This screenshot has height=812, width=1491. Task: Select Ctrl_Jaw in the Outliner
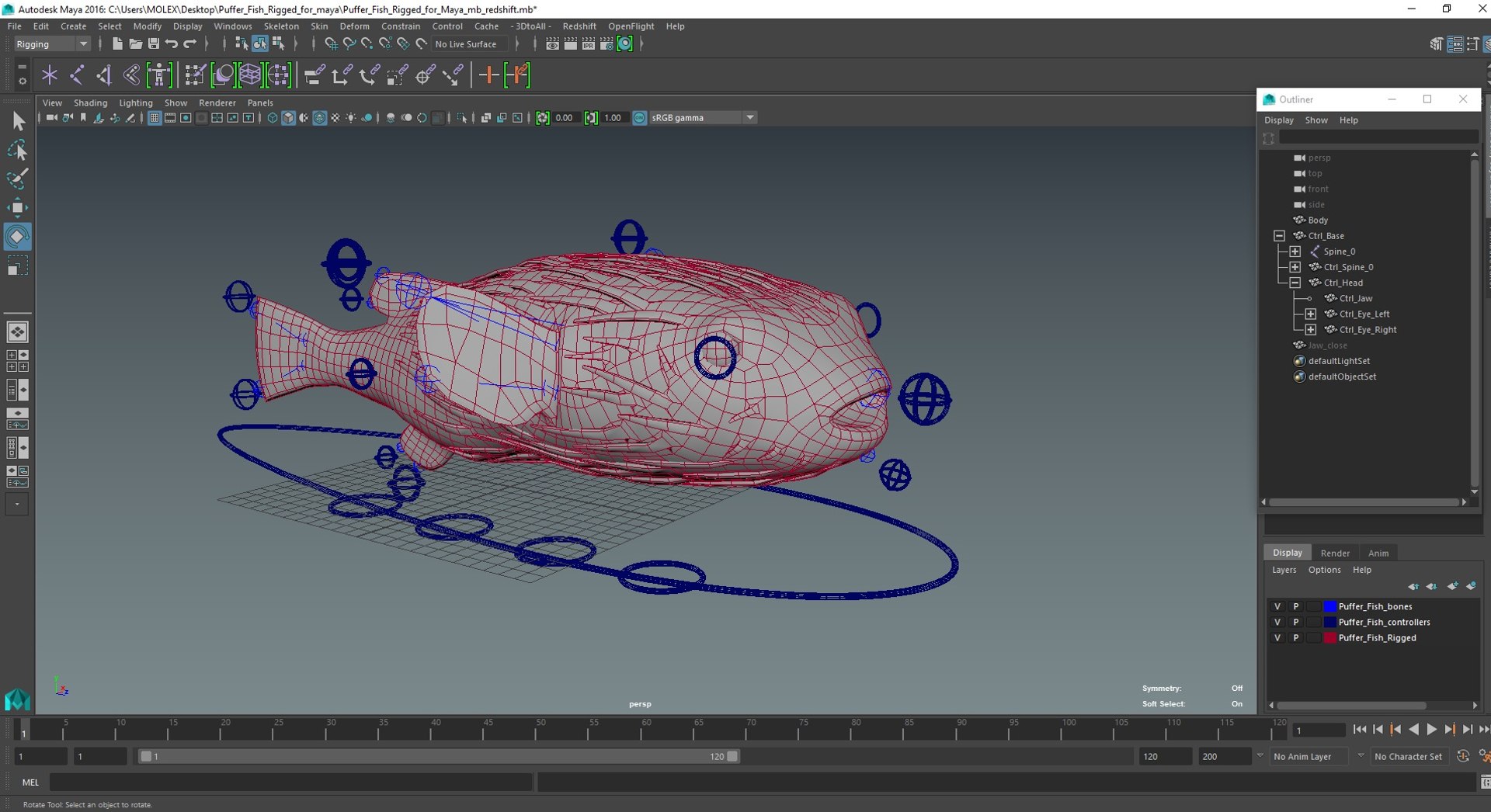[x=1355, y=298]
